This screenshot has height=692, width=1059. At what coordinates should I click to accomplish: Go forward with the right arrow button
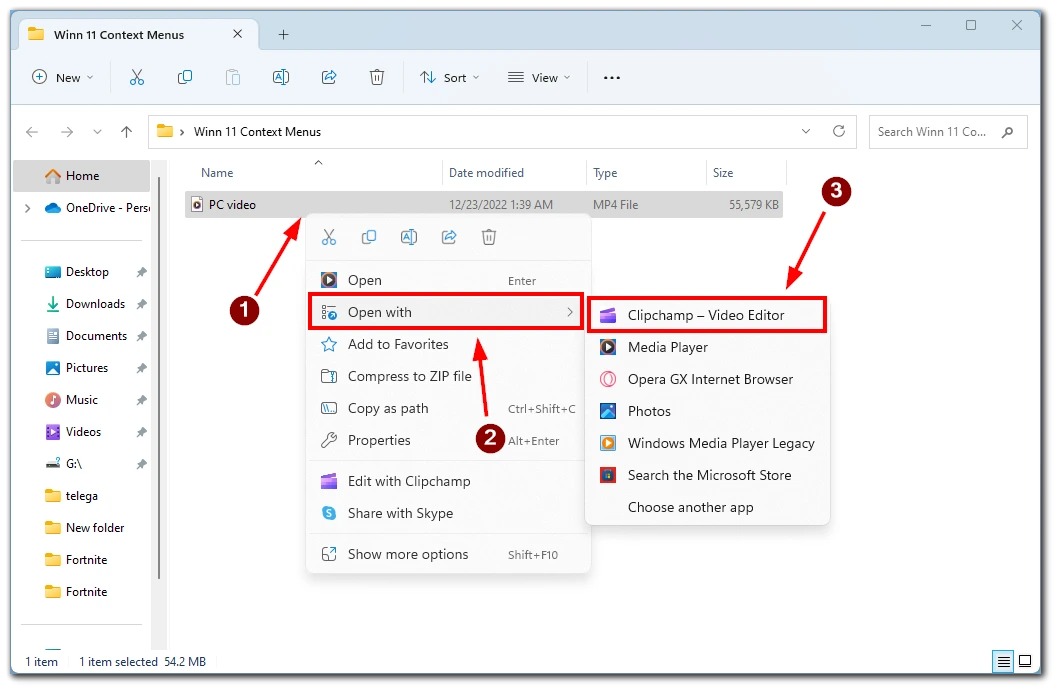(67, 132)
